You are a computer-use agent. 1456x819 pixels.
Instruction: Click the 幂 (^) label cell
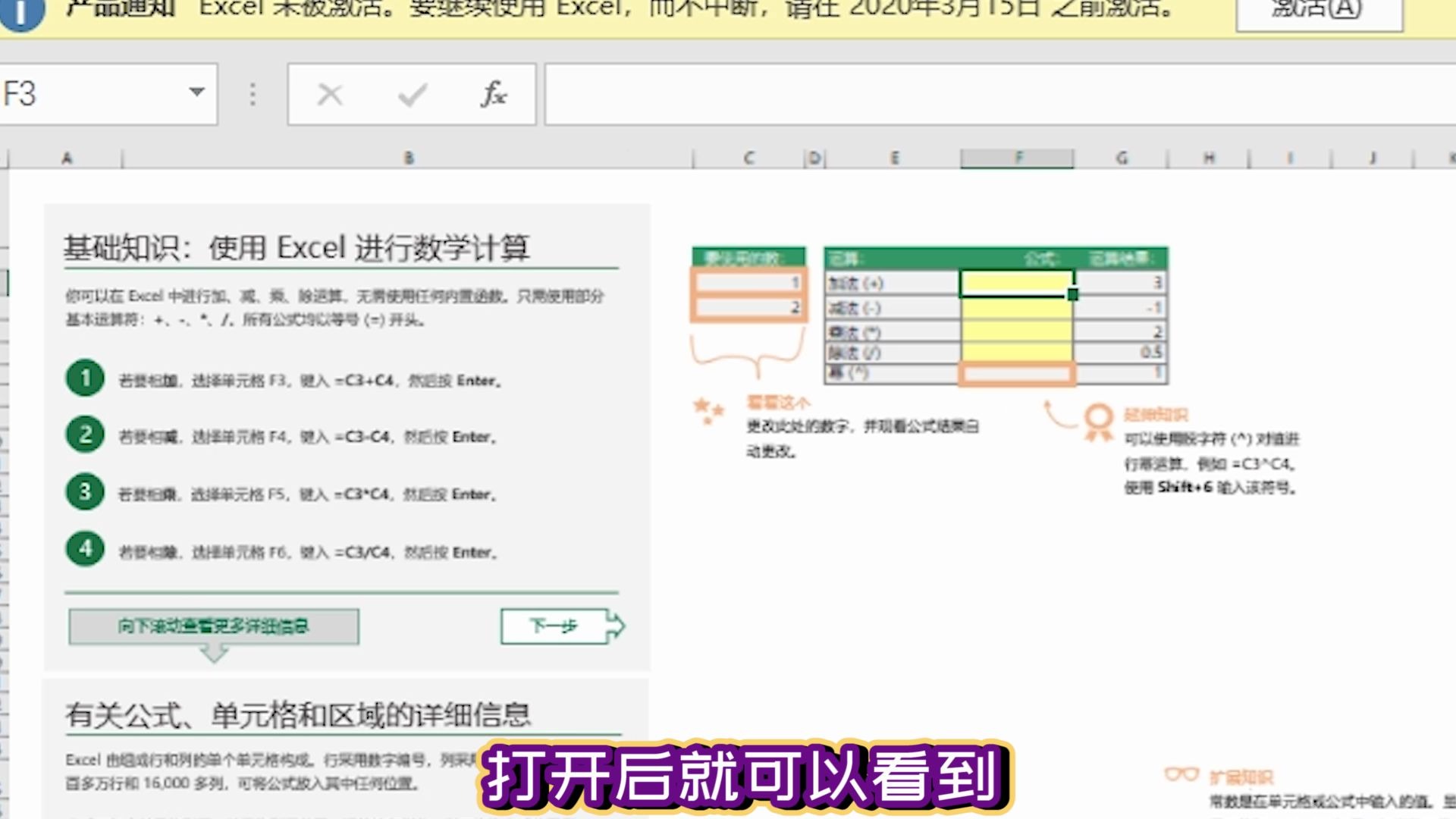click(893, 373)
